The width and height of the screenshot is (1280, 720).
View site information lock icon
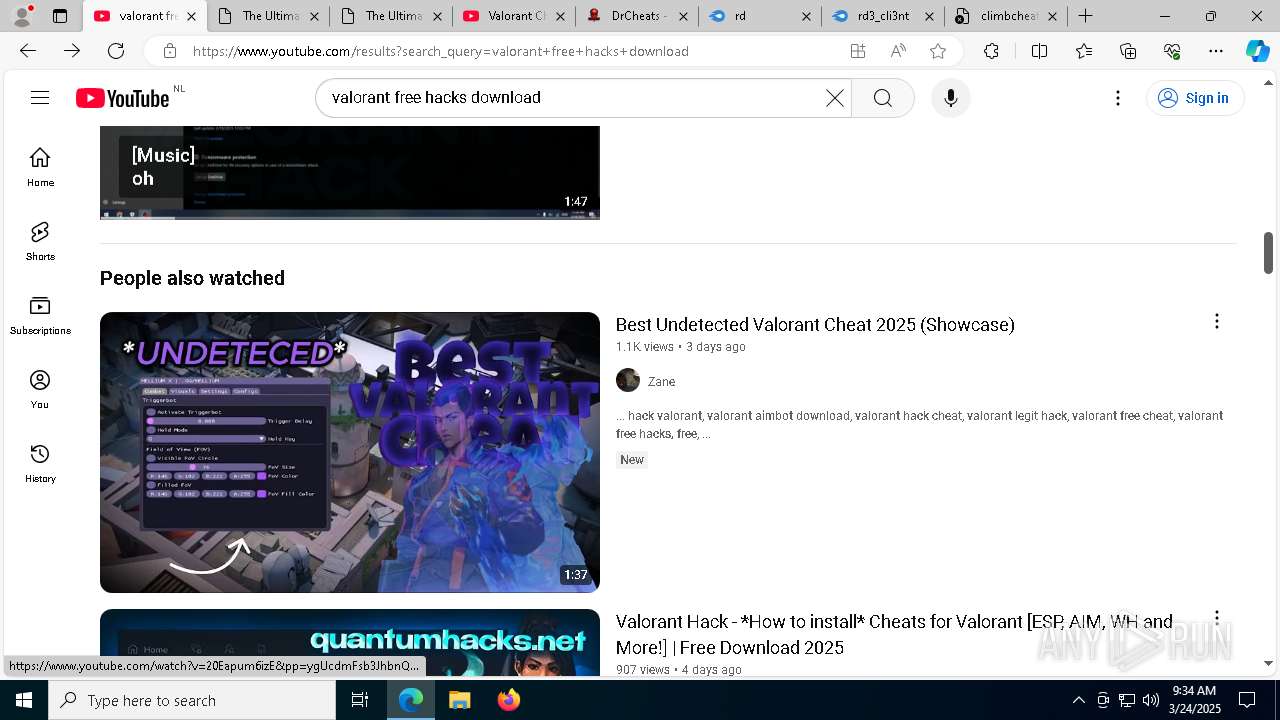click(x=170, y=51)
